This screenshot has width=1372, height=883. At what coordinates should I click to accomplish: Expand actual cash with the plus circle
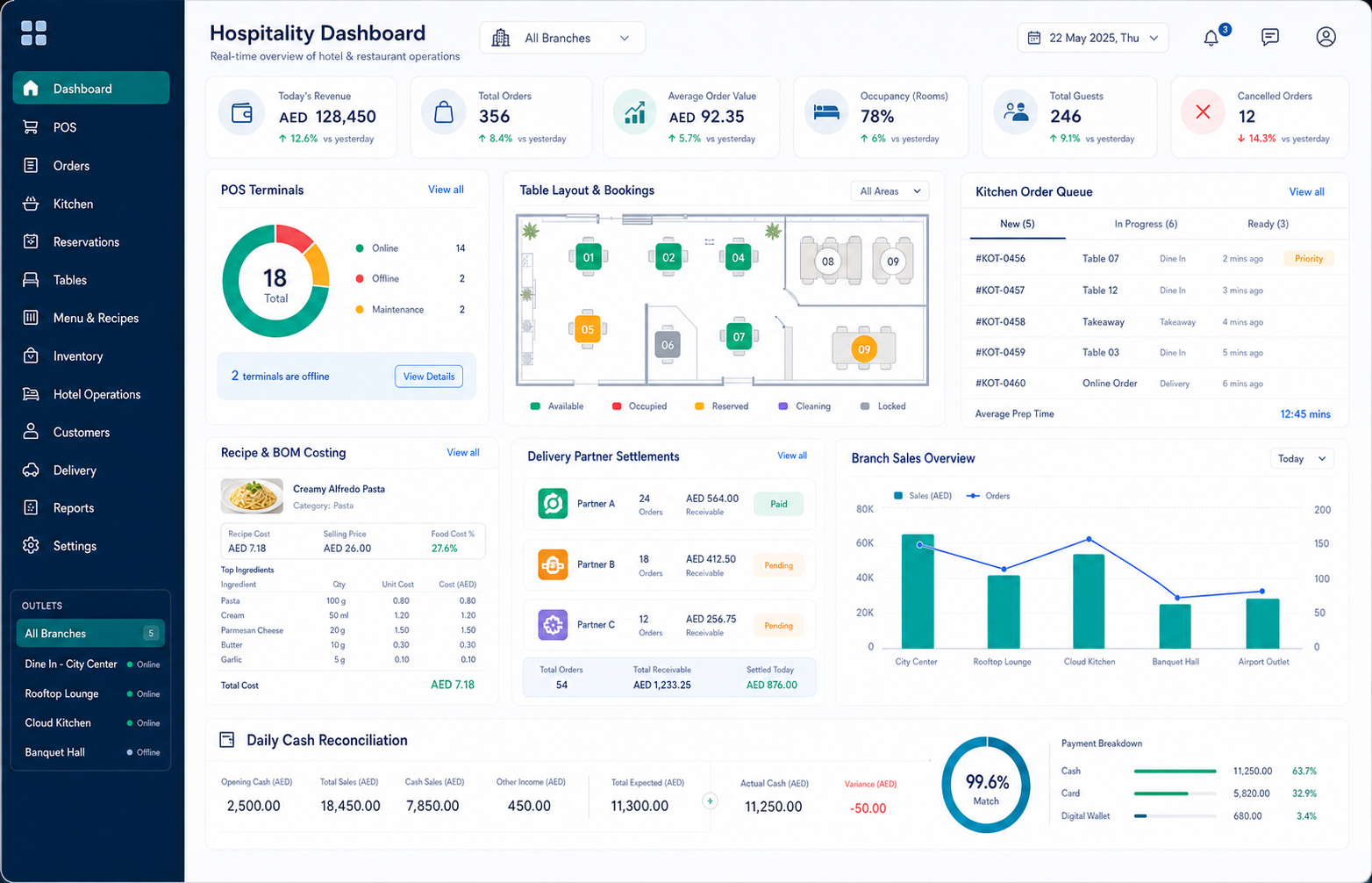(711, 800)
